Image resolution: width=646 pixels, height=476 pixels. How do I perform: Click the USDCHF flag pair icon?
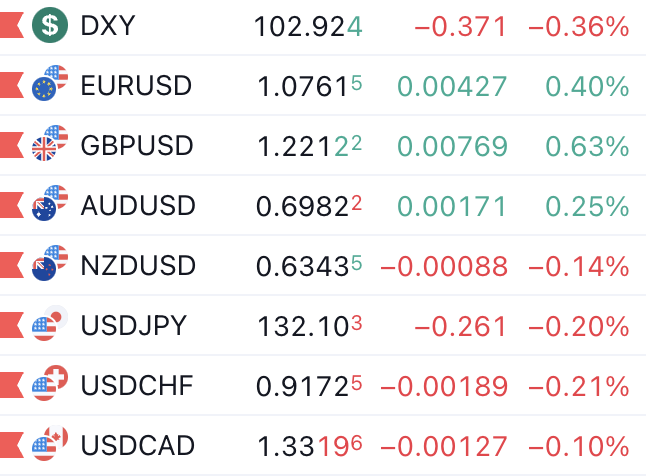(48, 385)
